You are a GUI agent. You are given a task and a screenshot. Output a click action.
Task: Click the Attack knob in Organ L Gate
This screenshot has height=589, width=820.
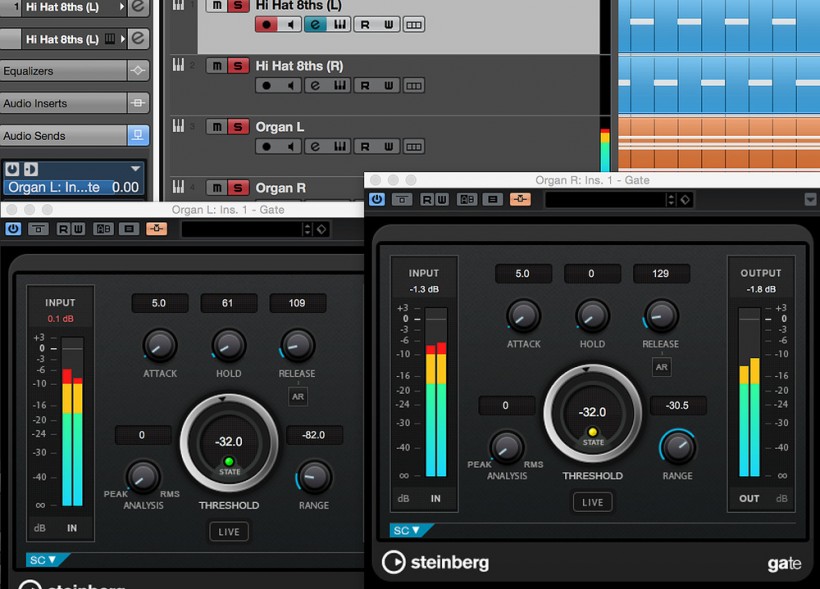160,346
